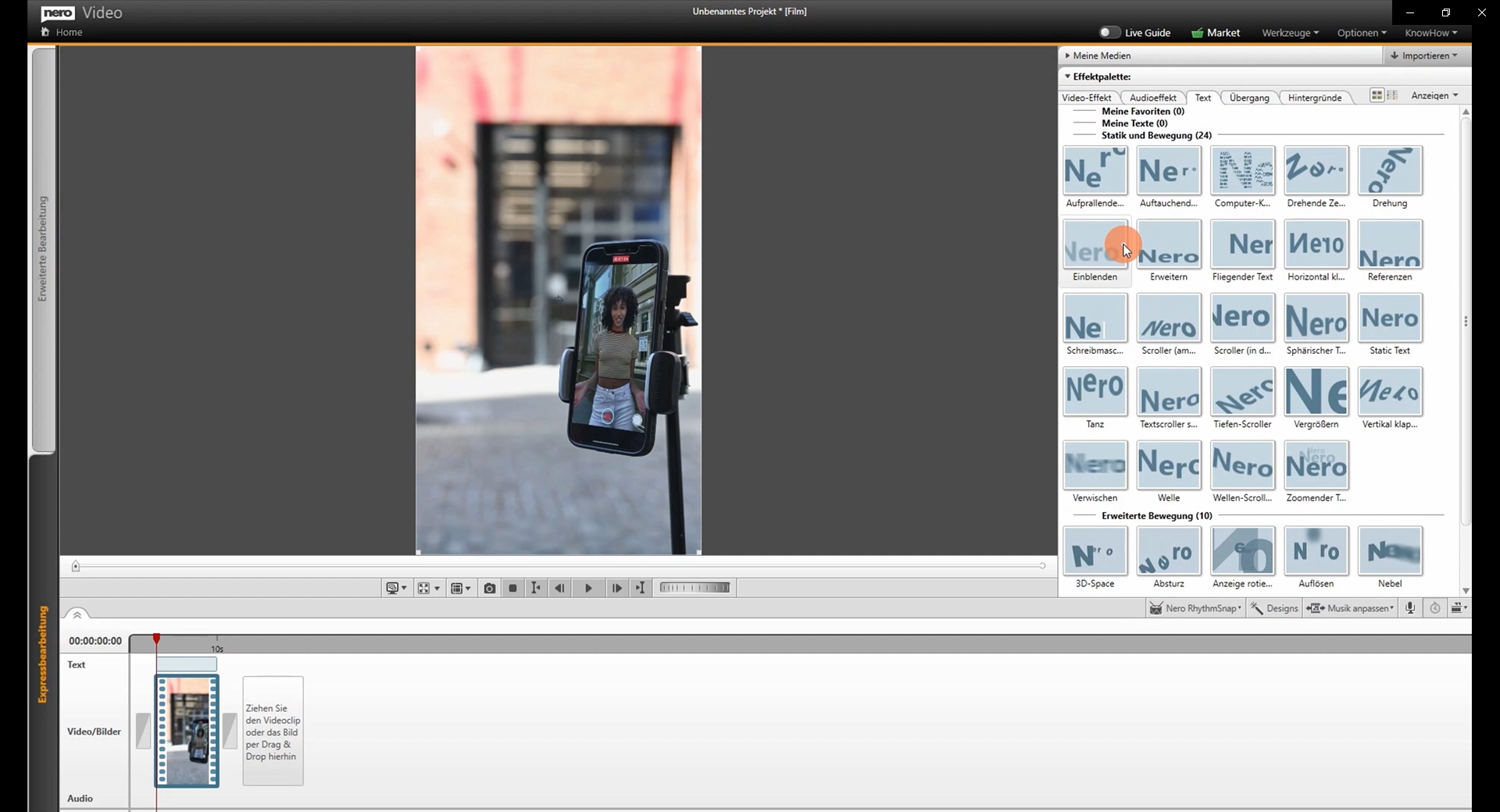Open Musik anpassen dropdown

click(1350, 608)
